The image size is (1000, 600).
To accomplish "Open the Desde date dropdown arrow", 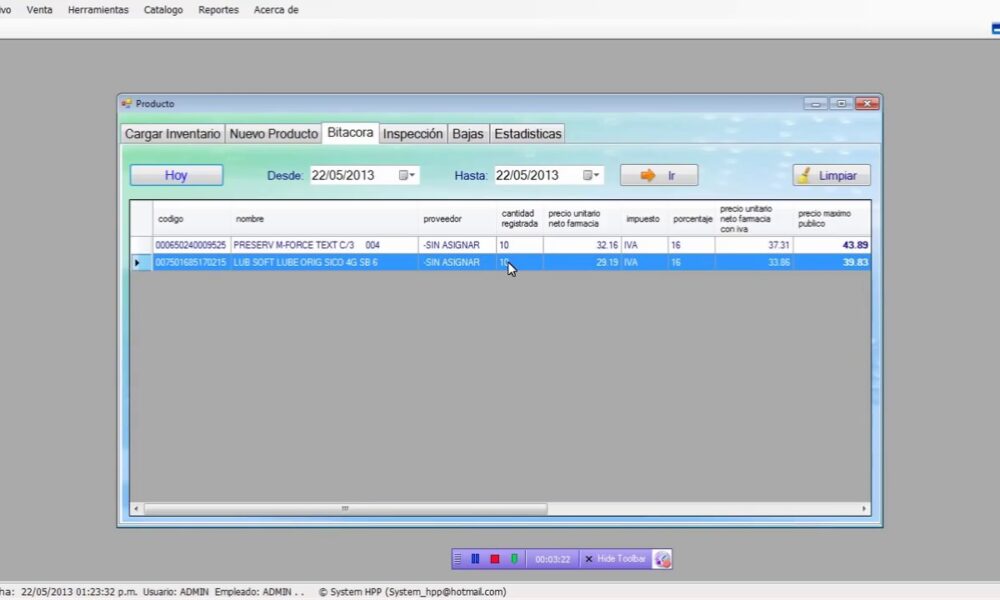I will pyautogui.click(x=410, y=175).
